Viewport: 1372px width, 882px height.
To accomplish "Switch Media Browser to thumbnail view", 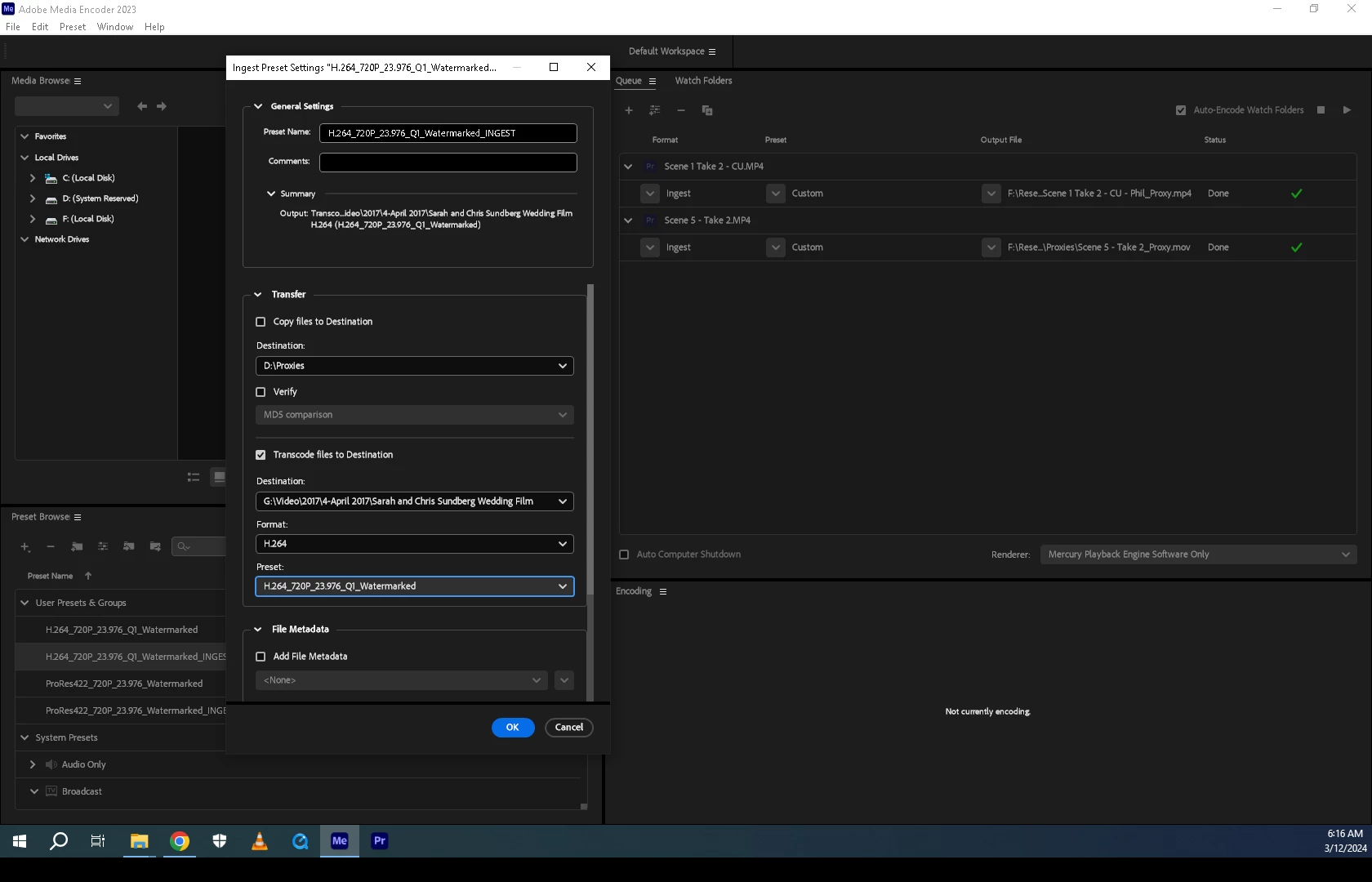I will point(219,477).
